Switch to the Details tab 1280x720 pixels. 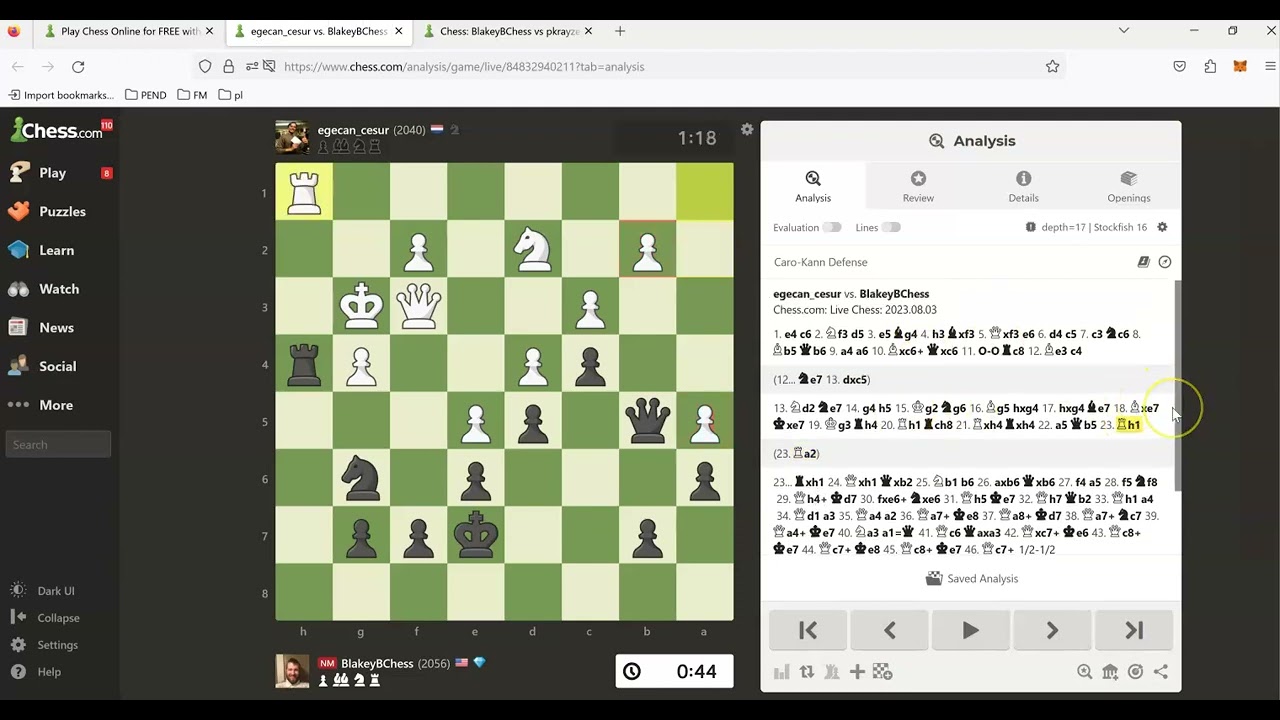[x=1023, y=186]
